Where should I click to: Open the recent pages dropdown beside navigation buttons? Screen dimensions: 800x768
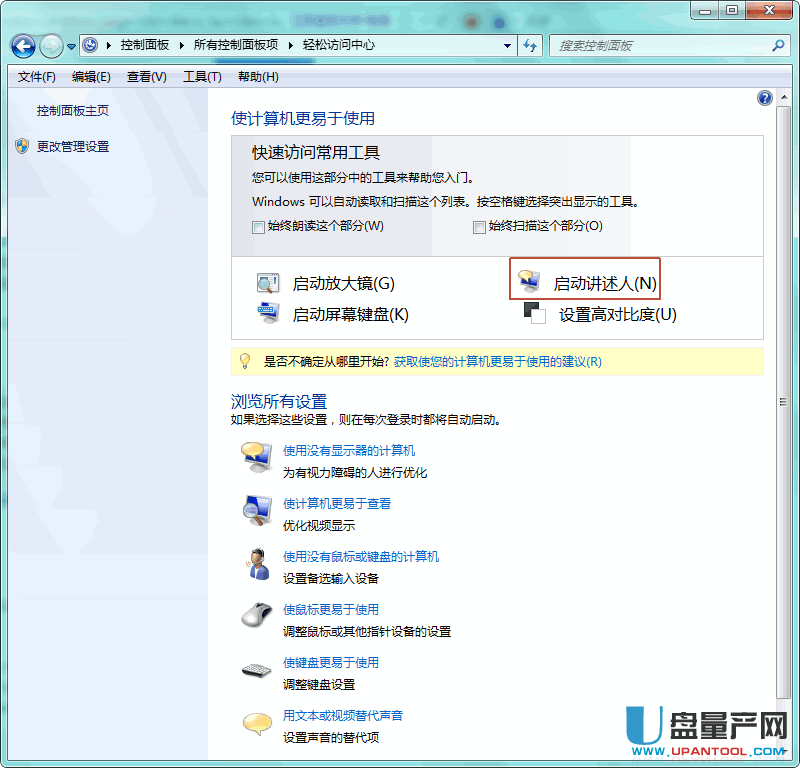pyautogui.click(x=71, y=46)
